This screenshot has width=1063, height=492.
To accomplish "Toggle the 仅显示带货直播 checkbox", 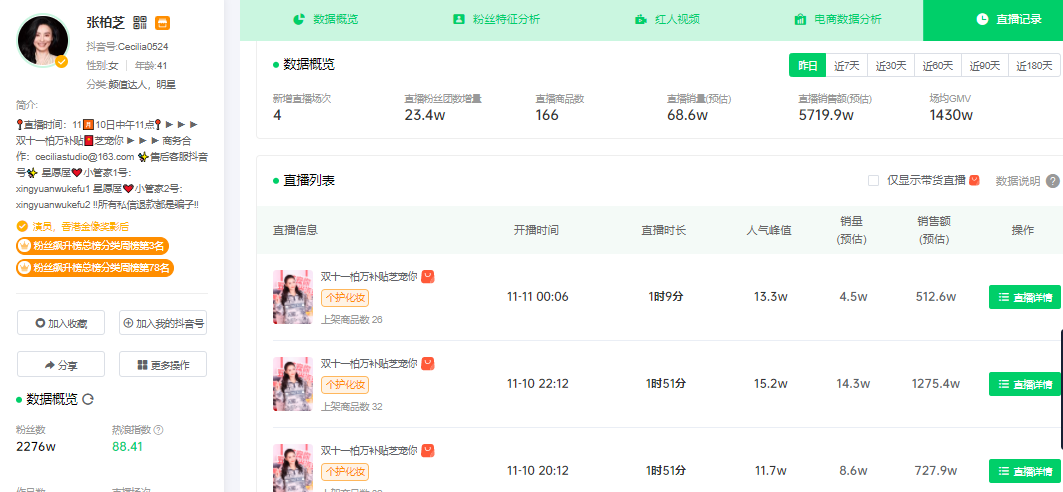I will pyautogui.click(x=874, y=180).
